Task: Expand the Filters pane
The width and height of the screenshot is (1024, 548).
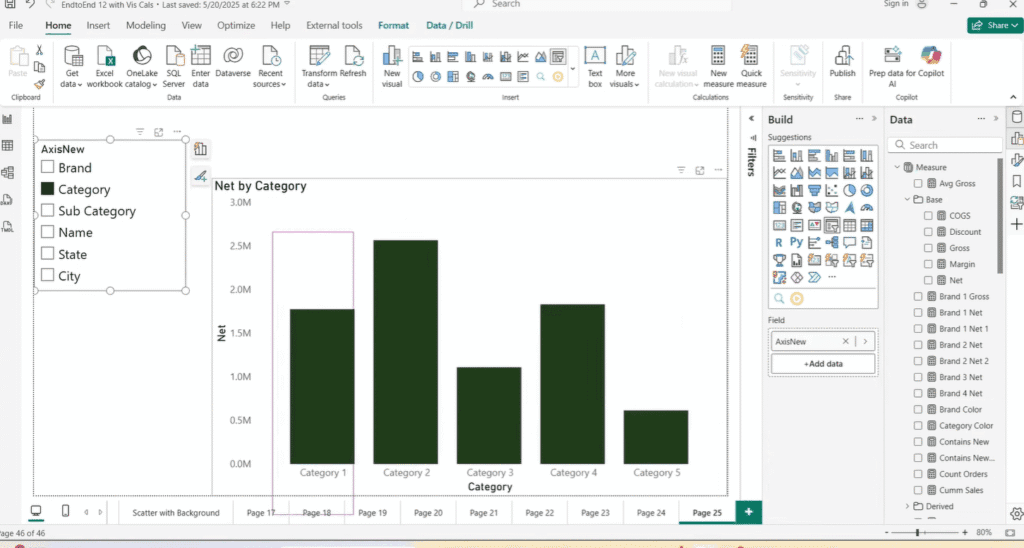Action: click(751, 118)
